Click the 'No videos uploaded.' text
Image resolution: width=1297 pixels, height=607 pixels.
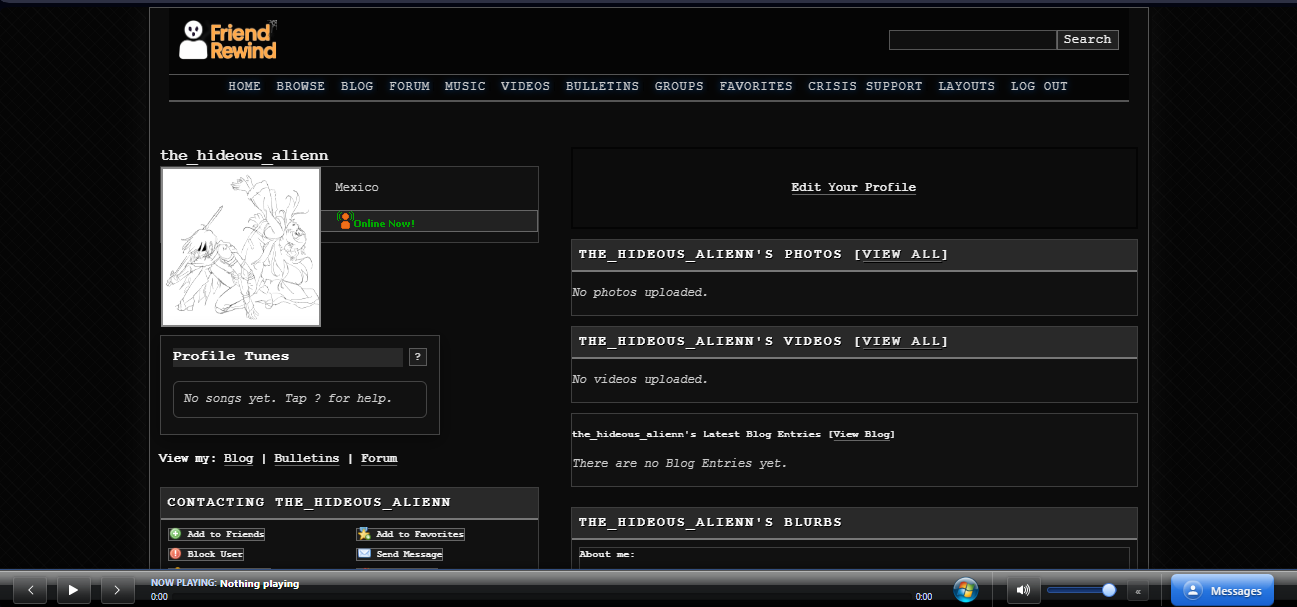point(640,379)
